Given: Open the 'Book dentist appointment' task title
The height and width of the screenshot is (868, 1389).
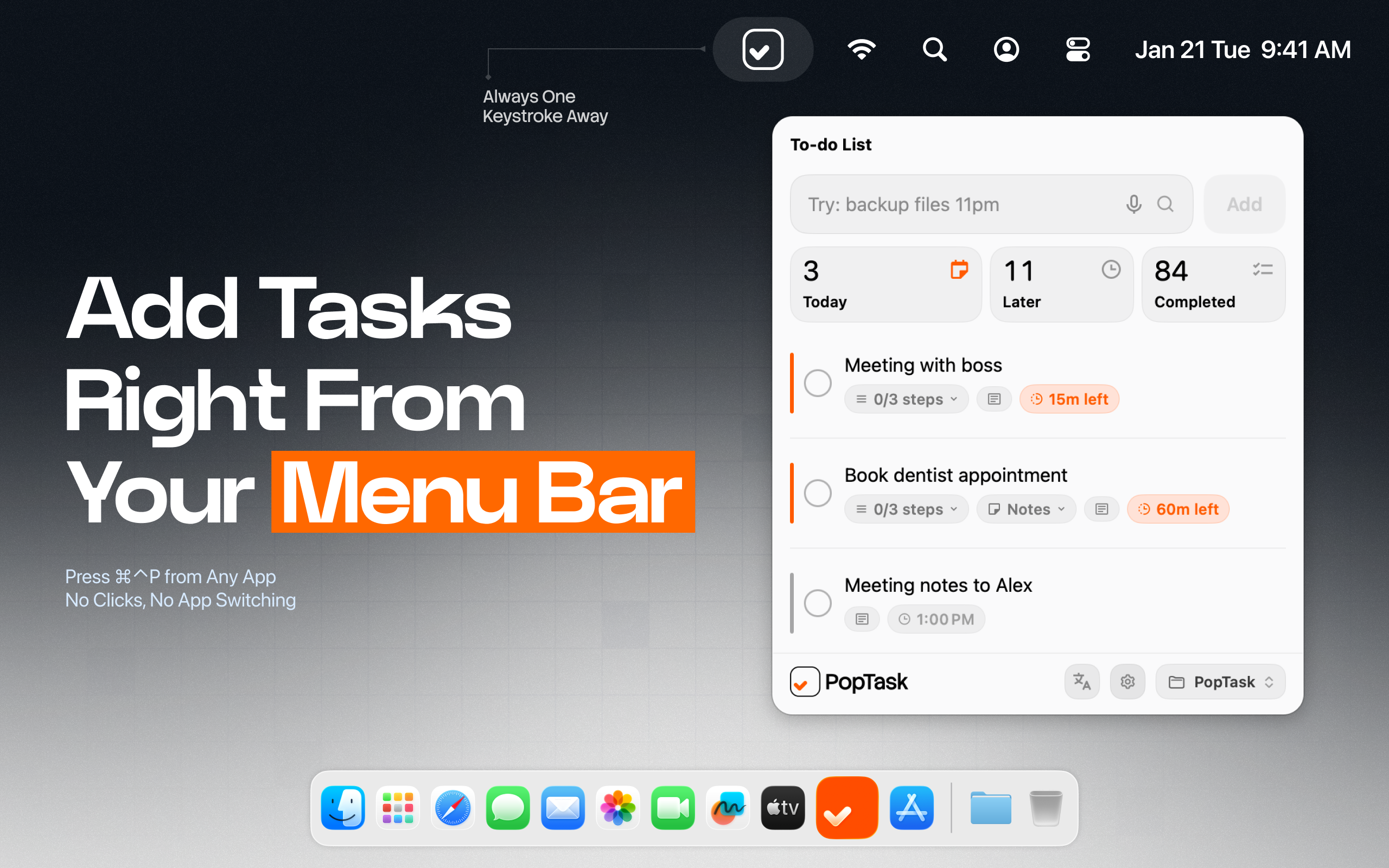Looking at the screenshot, I should [955, 476].
